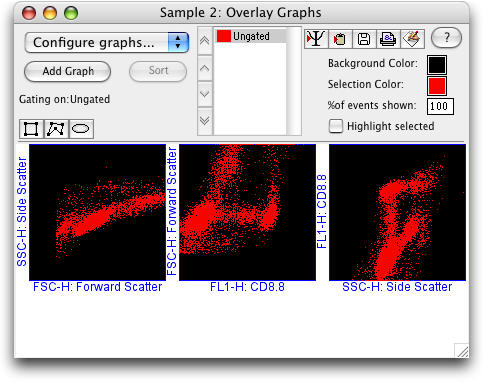This screenshot has width=490, height=385.
Task: Click the Sort button
Action: tap(158, 71)
